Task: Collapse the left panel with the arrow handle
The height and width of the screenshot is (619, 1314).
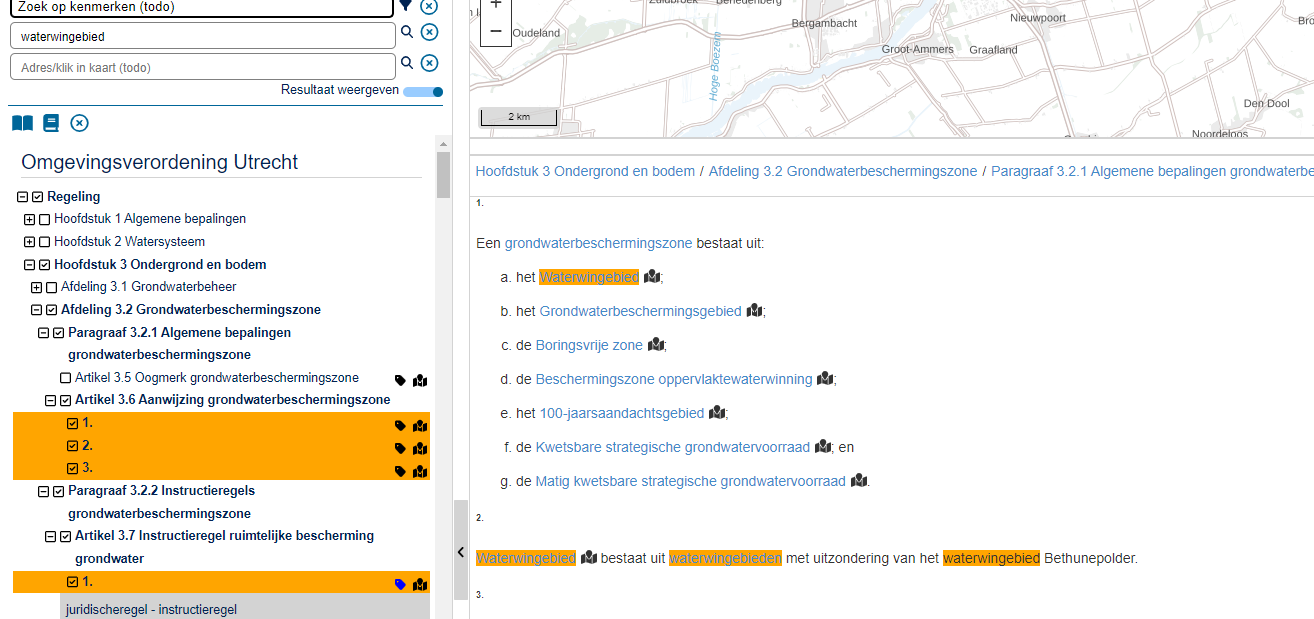Action: pyautogui.click(x=461, y=552)
